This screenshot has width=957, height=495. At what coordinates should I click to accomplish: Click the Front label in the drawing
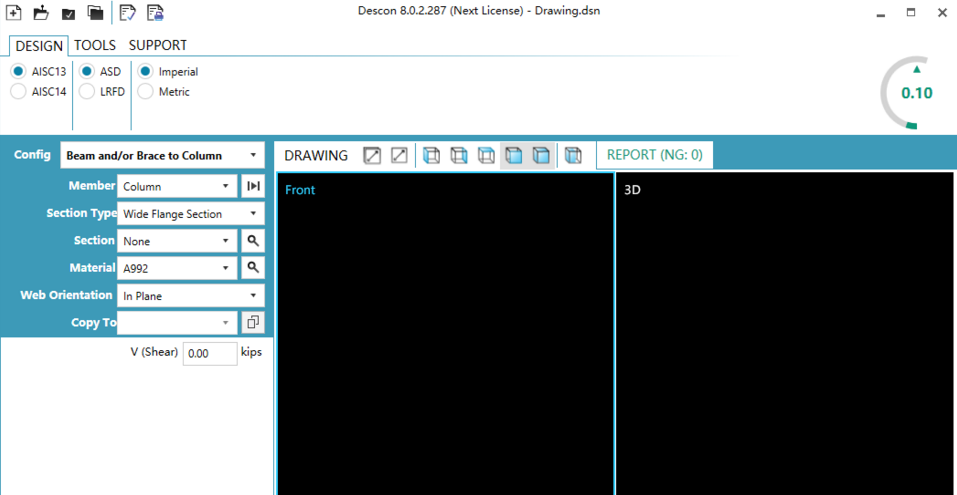click(x=300, y=190)
